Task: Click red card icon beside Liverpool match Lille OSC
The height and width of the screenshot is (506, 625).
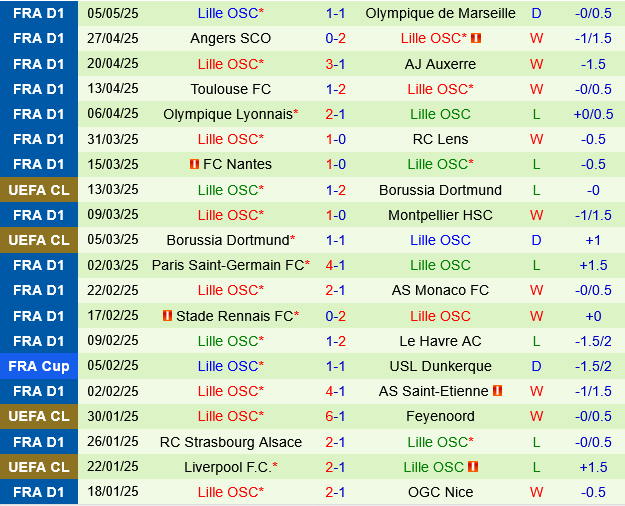Action: click(473, 467)
